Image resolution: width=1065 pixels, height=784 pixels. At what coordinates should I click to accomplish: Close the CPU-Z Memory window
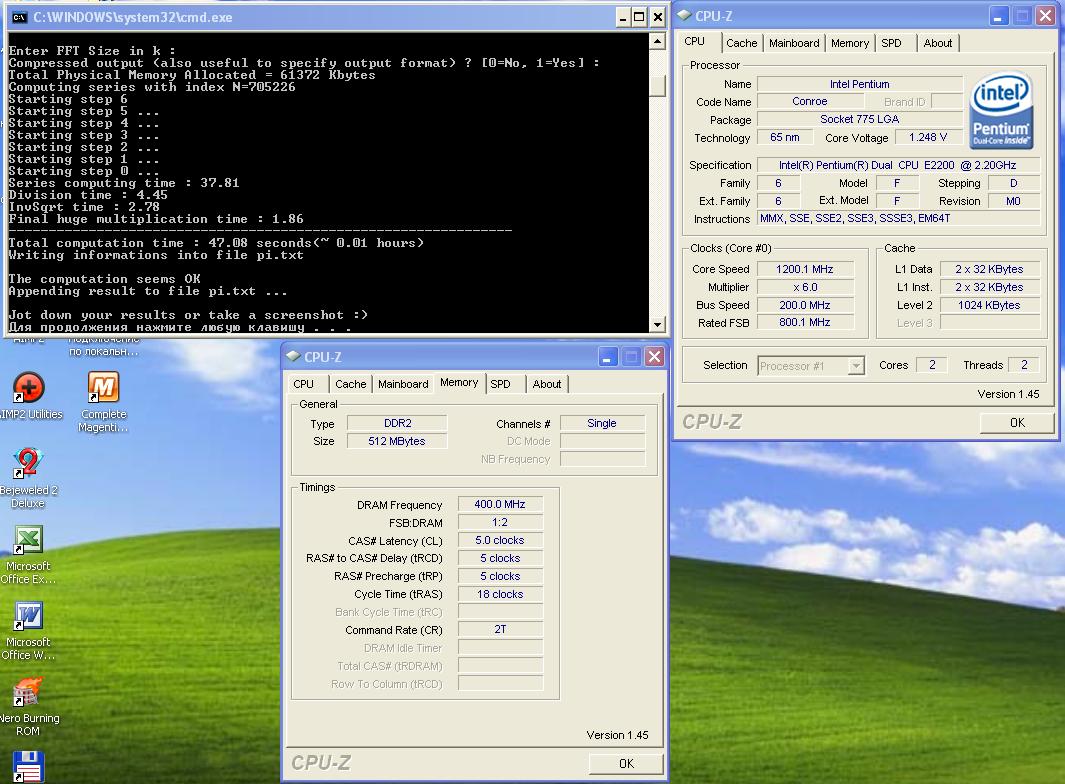coord(654,357)
